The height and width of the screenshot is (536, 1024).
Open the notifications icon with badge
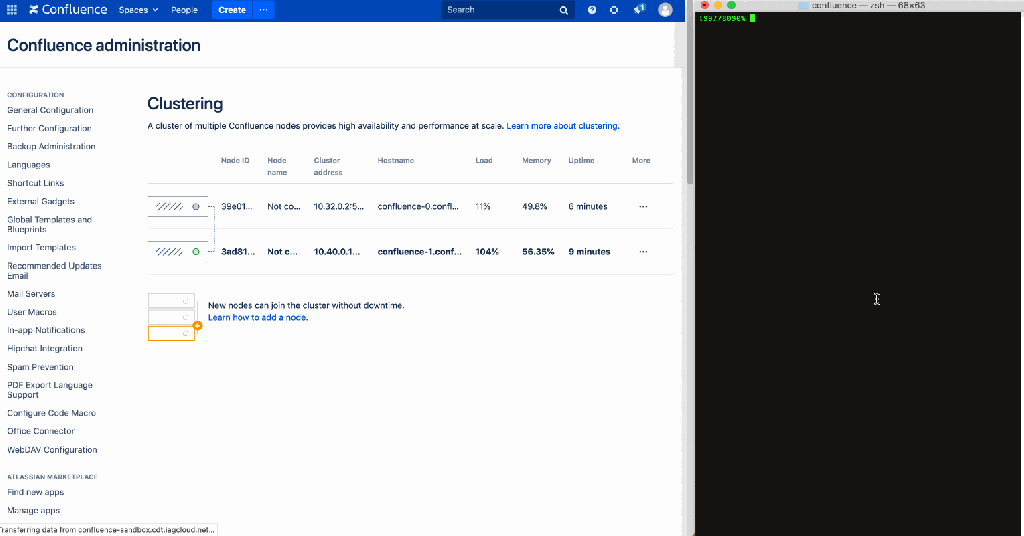(639, 9)
